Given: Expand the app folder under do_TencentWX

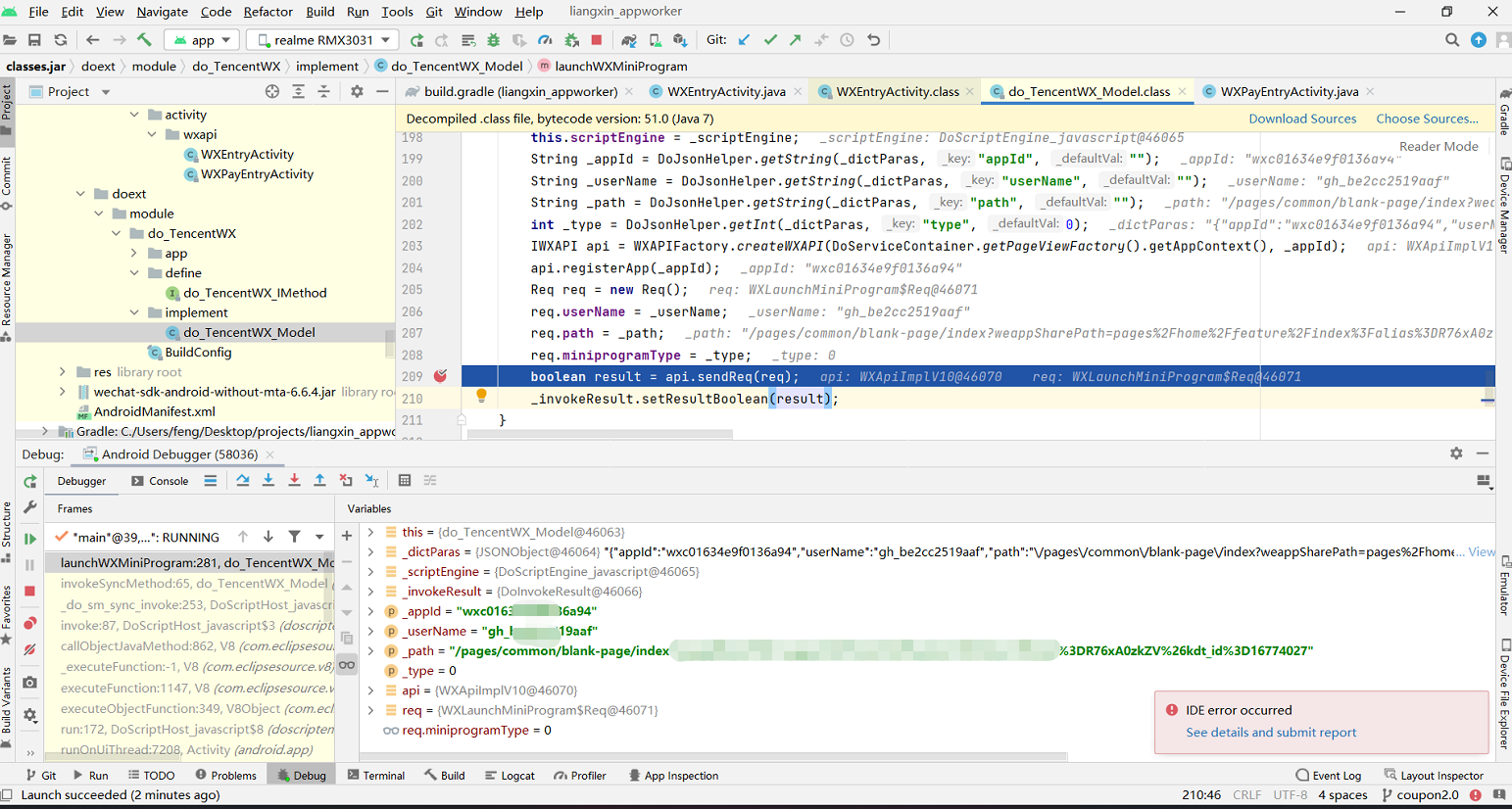Looking at the screenshot, I should pyautogui.click(x=134, y=253).
